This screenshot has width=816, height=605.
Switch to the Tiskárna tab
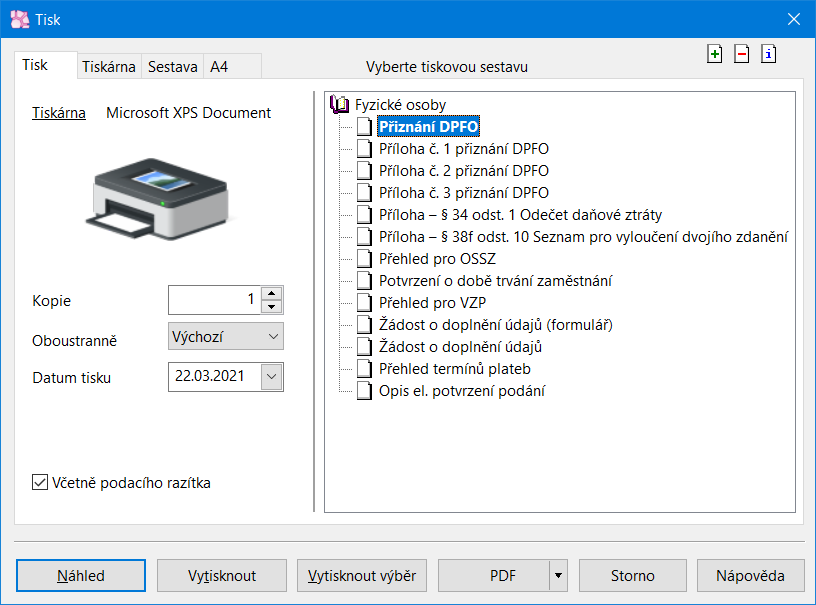point(109,67)
